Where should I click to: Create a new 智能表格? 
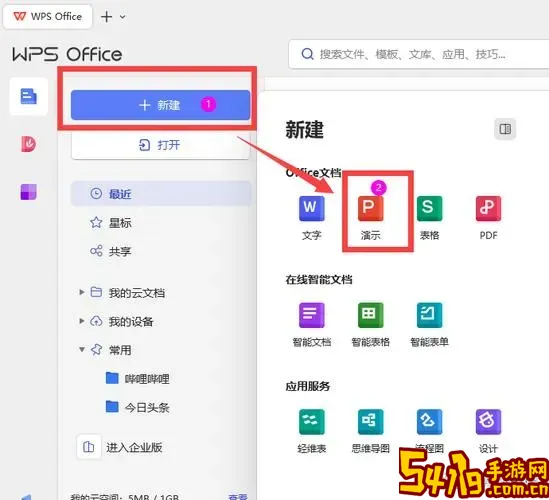coord(370,325)
